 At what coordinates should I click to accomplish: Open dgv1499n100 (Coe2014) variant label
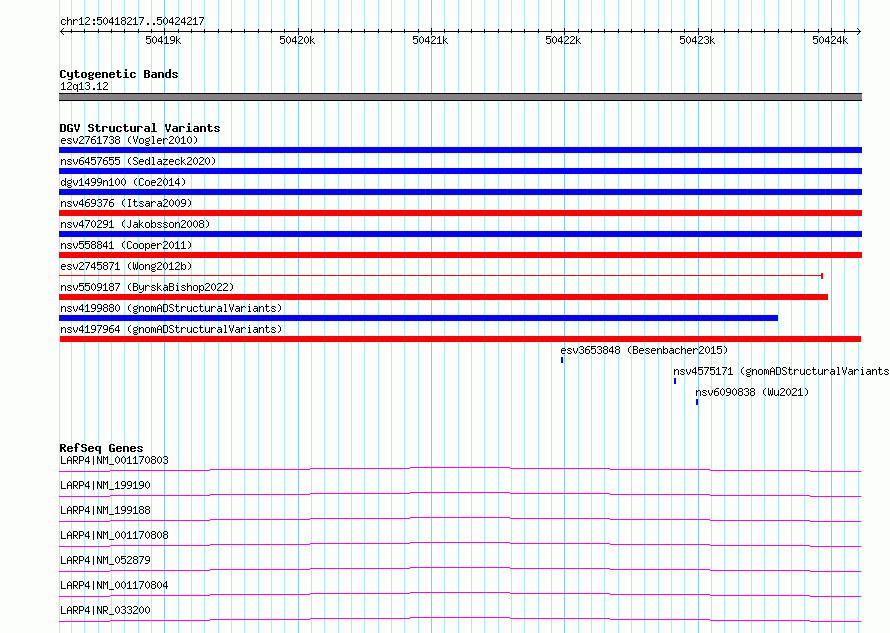[123, 182]
